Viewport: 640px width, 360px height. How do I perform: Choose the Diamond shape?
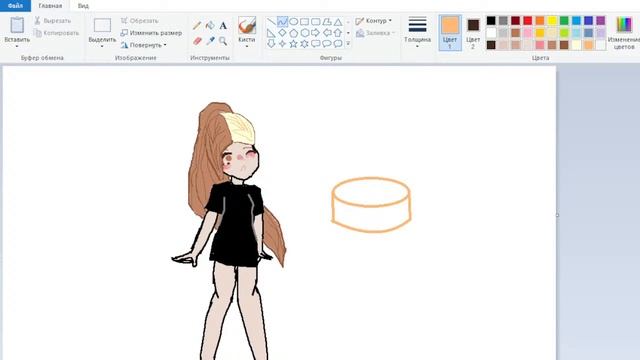click(282, 33)
